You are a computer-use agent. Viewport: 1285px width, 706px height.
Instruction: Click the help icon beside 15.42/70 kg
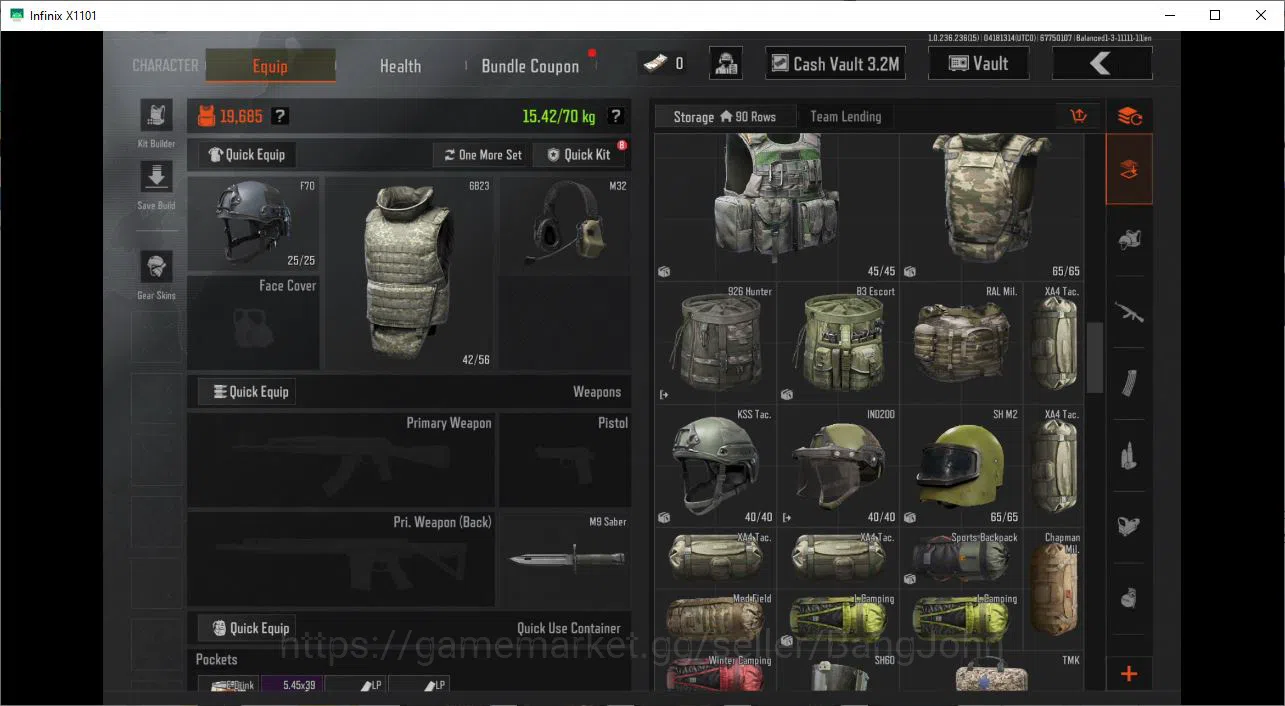[x=616, y=116]
